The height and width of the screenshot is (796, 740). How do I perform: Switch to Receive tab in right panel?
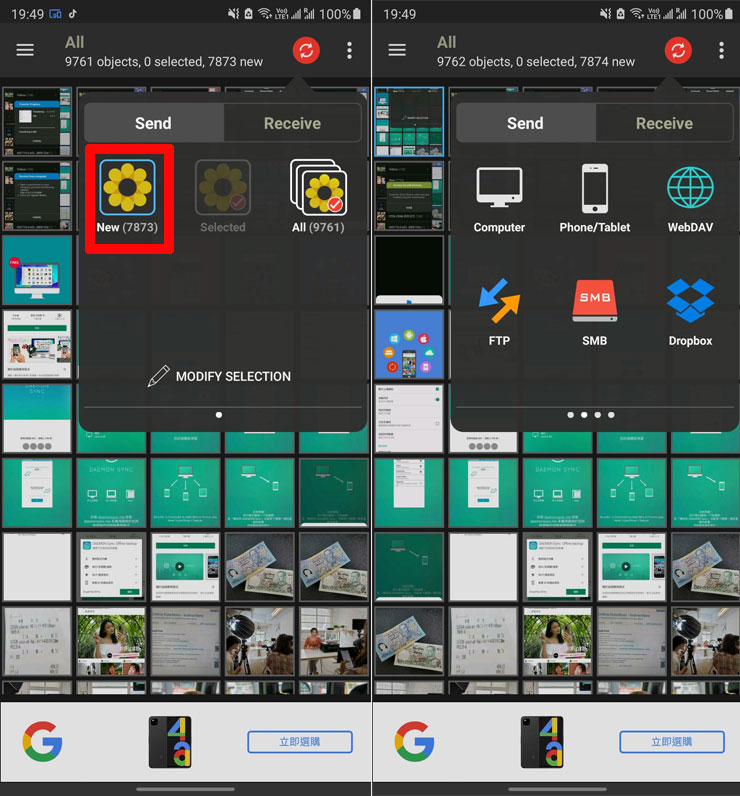tap(664, 123)
